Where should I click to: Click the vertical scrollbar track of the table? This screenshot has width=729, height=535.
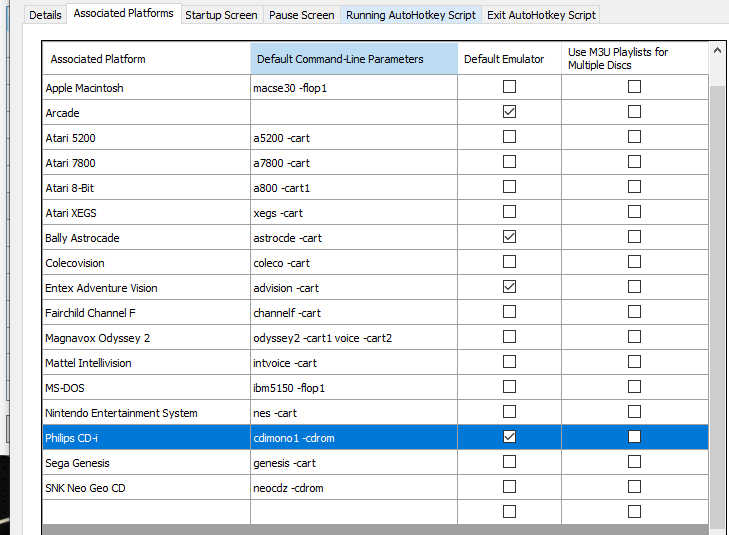click(717, 307)
